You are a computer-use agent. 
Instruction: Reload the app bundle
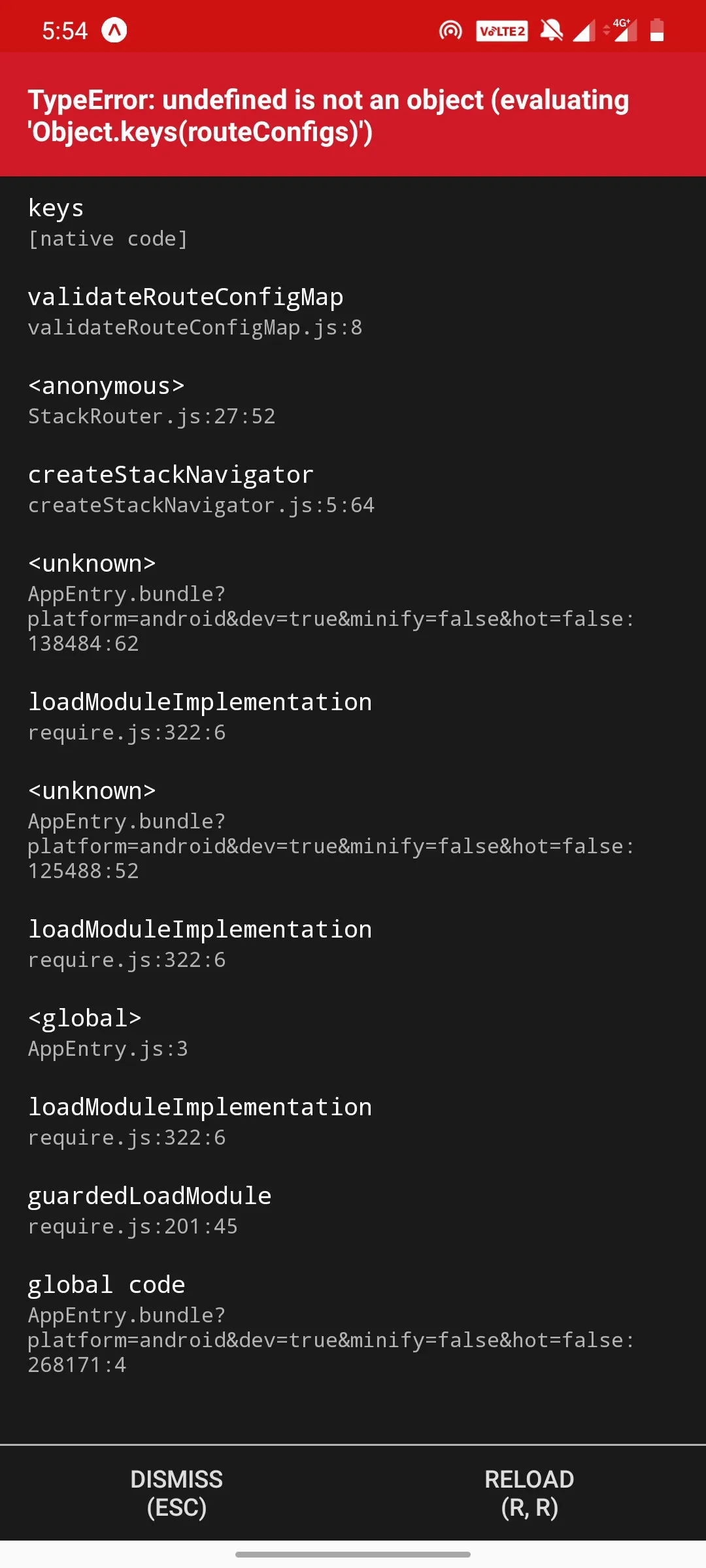coord(529,1493)
